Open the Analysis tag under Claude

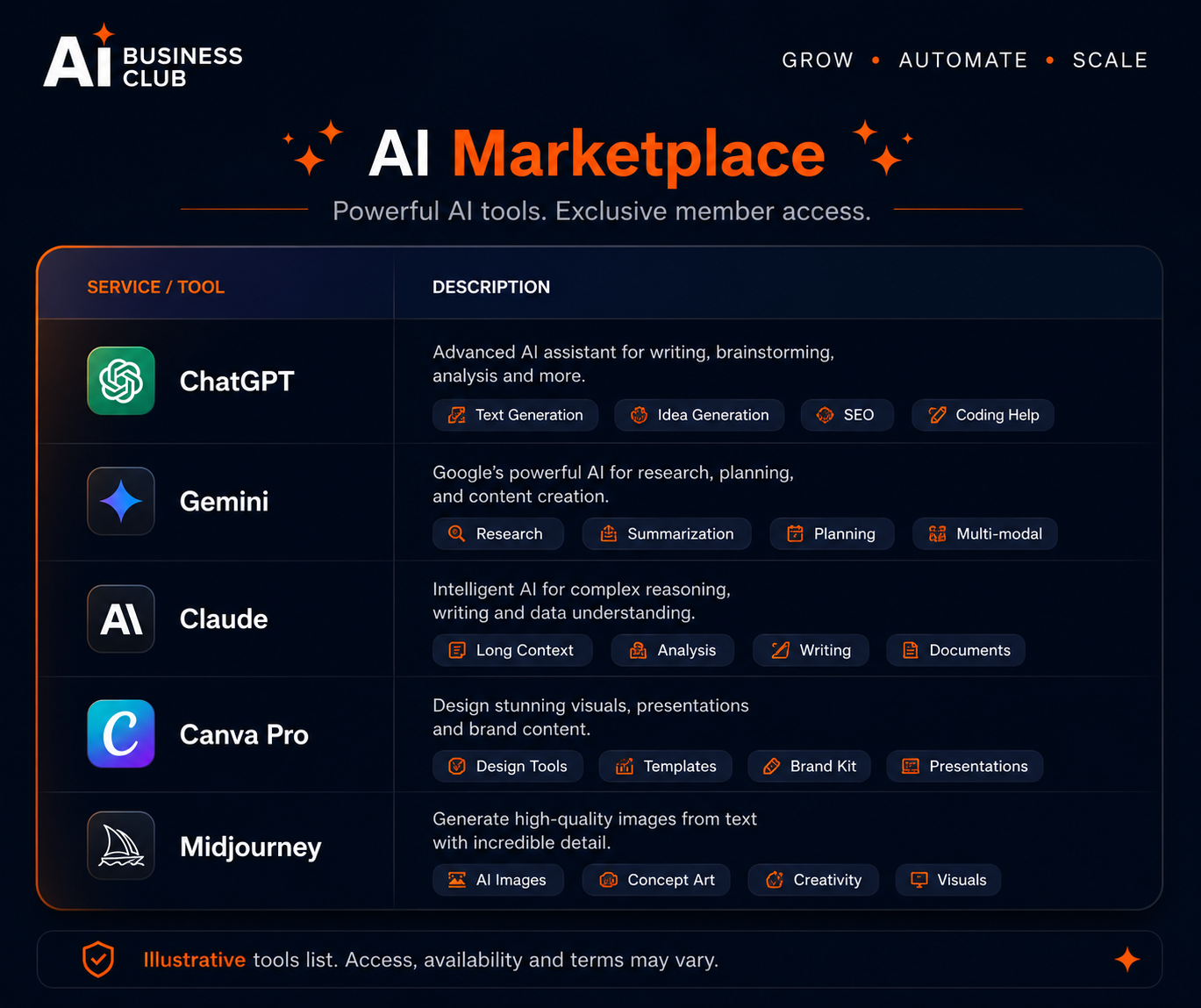point(673,650)
